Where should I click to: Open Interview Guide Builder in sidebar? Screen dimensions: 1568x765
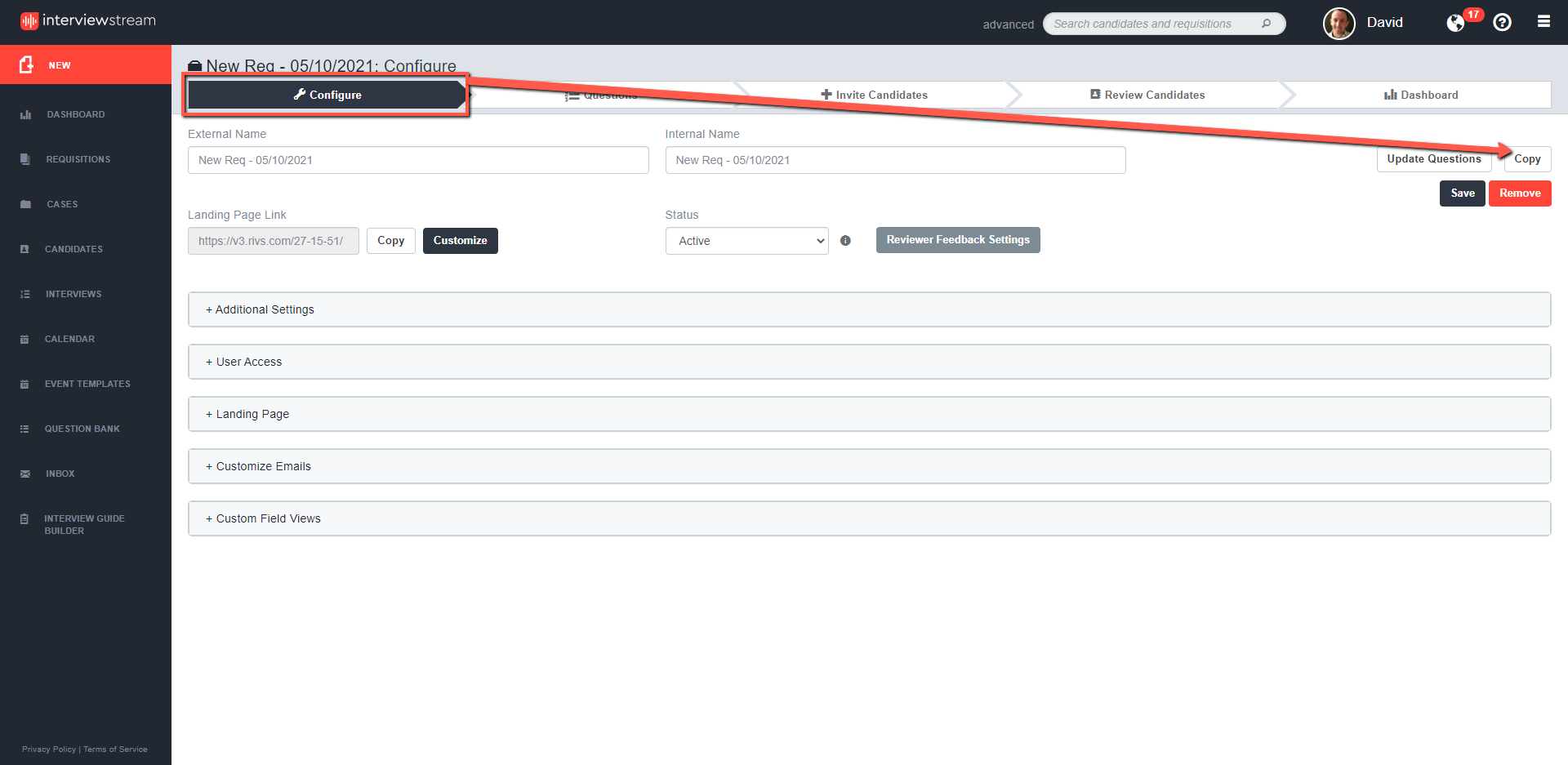[x=84, y=524]
